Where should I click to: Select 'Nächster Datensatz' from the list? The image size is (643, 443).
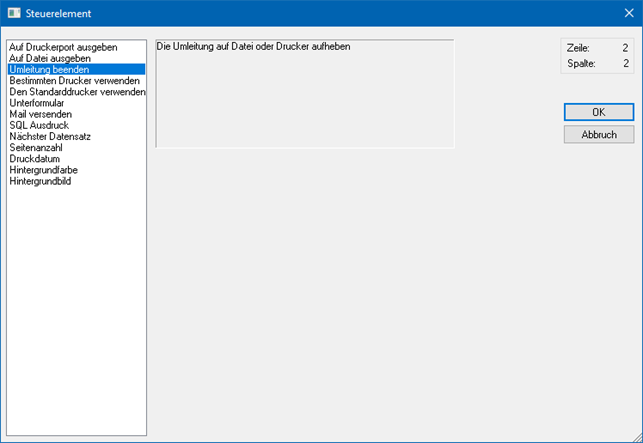(49, 136)
